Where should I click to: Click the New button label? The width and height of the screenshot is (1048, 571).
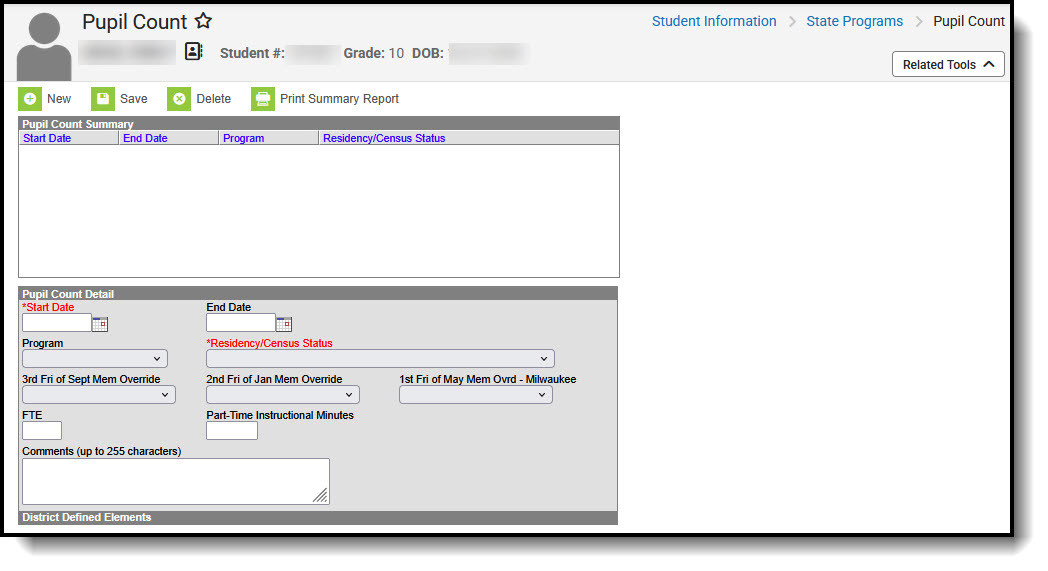pyautogui.click(x=59, y=99)
